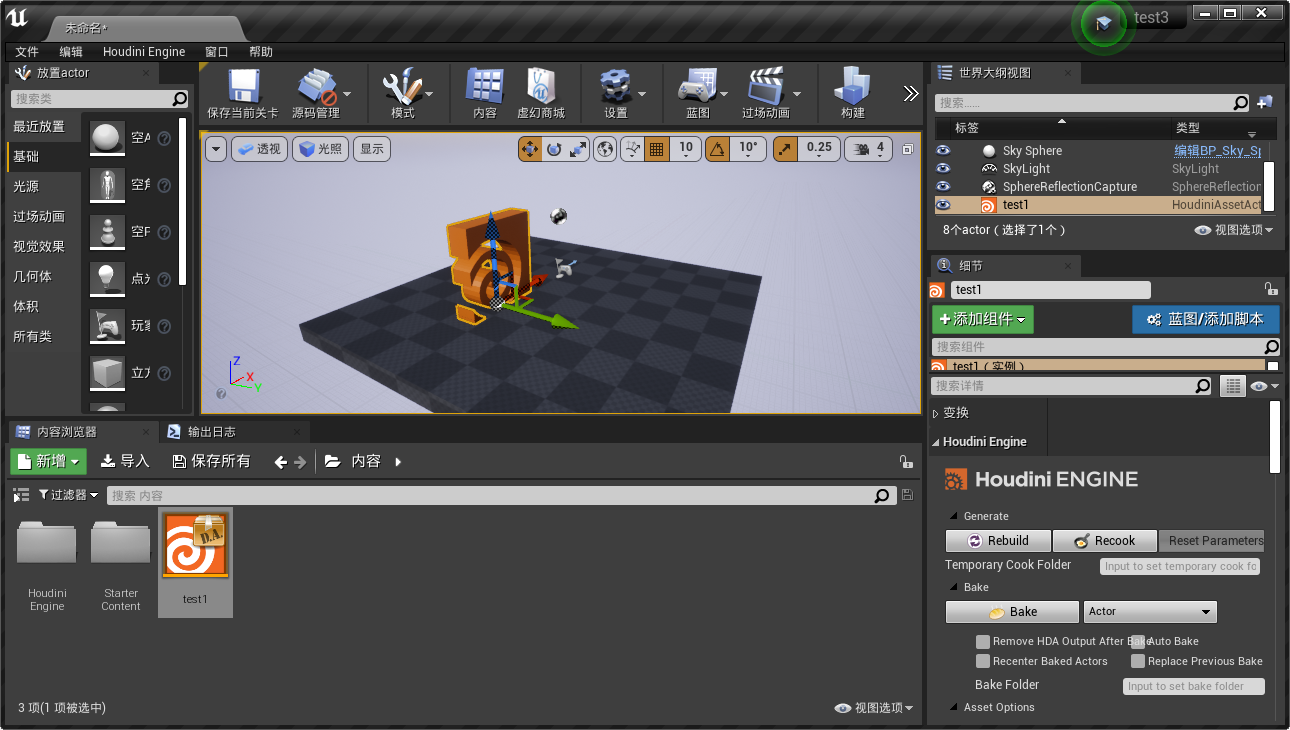Click the surface snapping icon
The width and height of the screenshot is (1290, 730).
pos(633,149)
